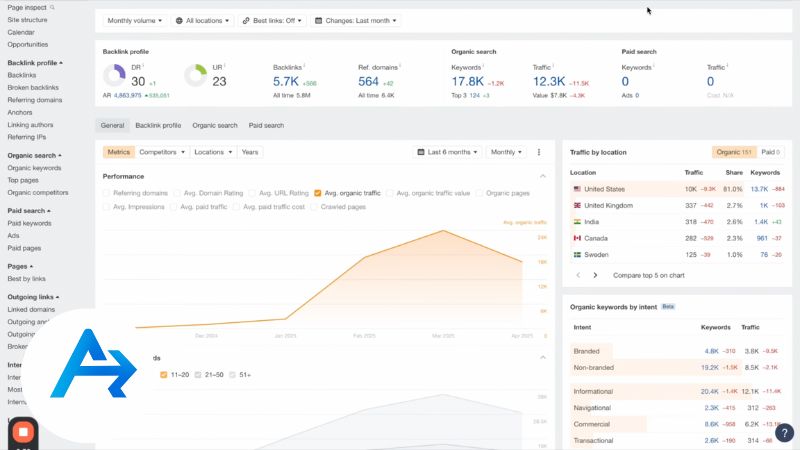Viewport: 800px width, 450px height.
Task: Toggle Avg. organic traffic checkbox
Action: pyautogui.click(x=318, y=193)
